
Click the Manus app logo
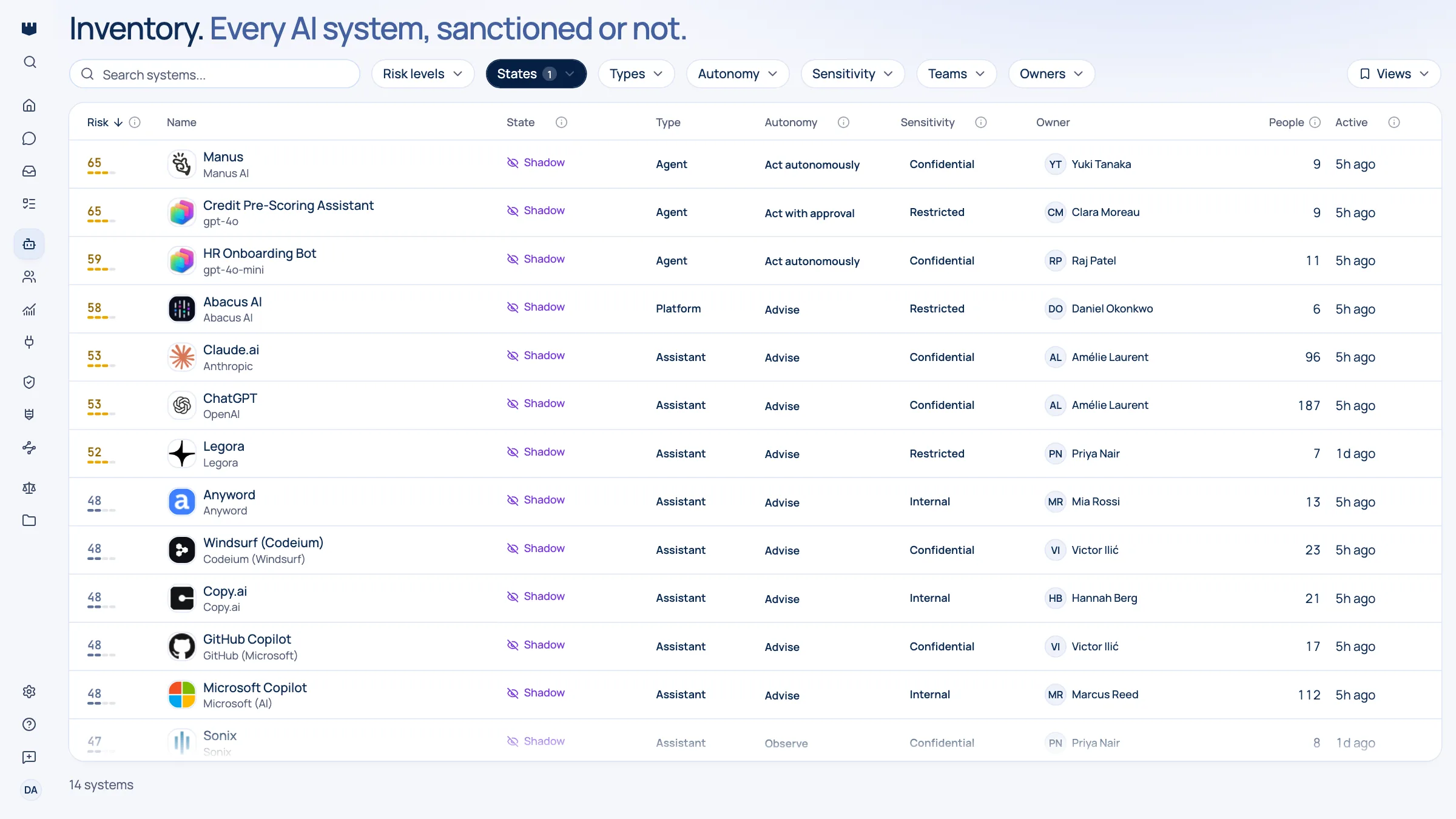(x=181, y=164)
